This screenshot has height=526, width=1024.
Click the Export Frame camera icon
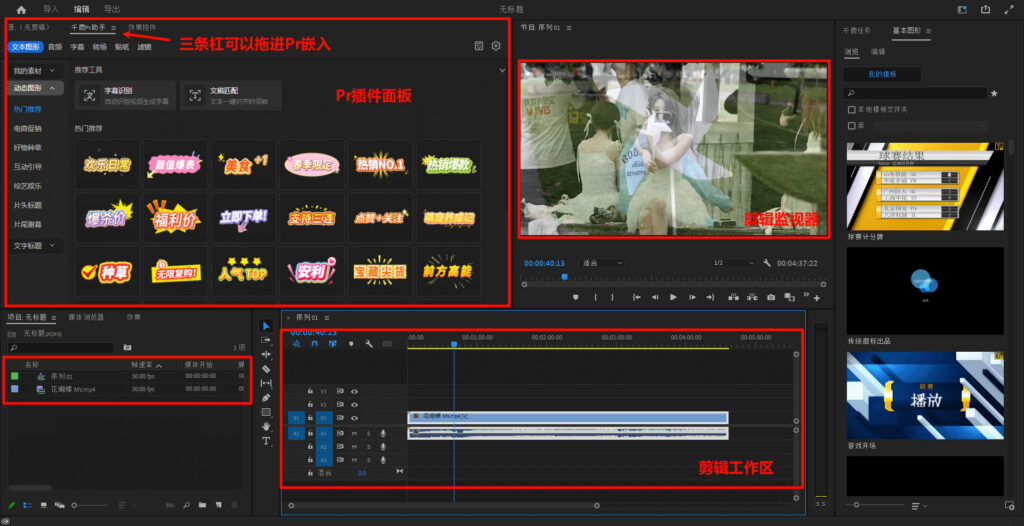click(x=771, y=297)
